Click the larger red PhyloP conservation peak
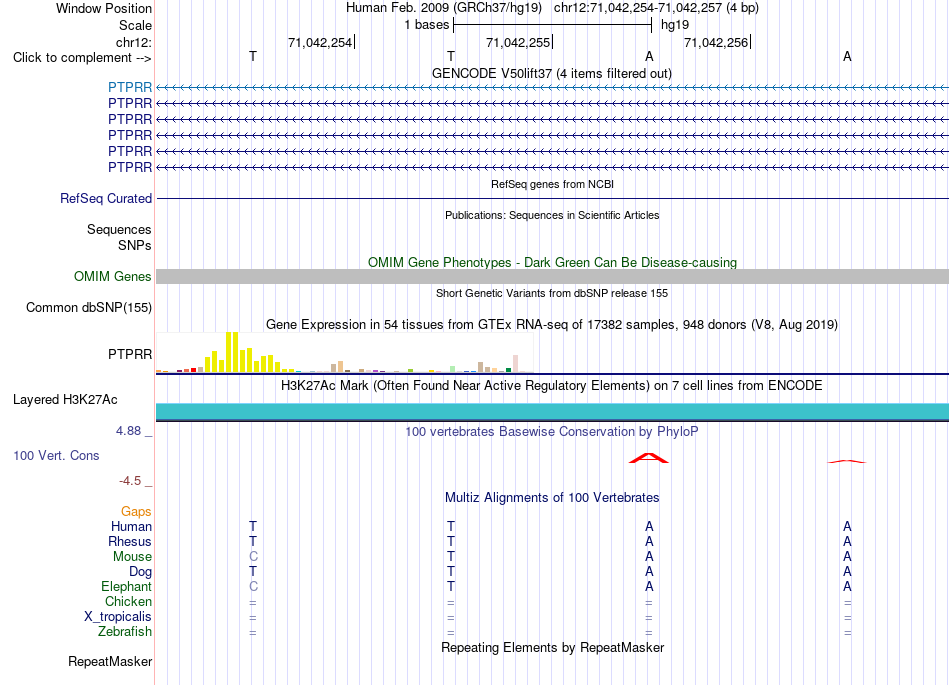The image size is (950, 685). click(x=649, y=458)
